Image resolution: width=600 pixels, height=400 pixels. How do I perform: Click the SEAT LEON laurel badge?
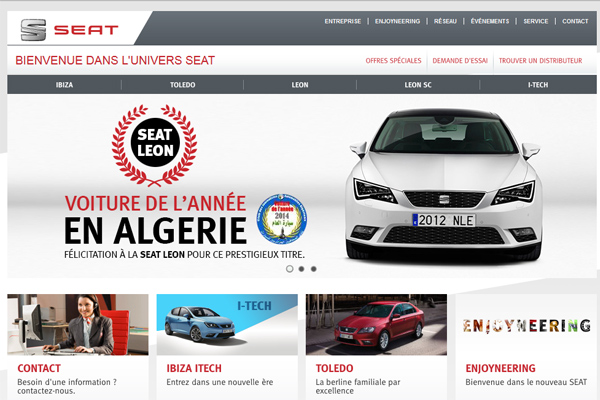click(155, 145)
